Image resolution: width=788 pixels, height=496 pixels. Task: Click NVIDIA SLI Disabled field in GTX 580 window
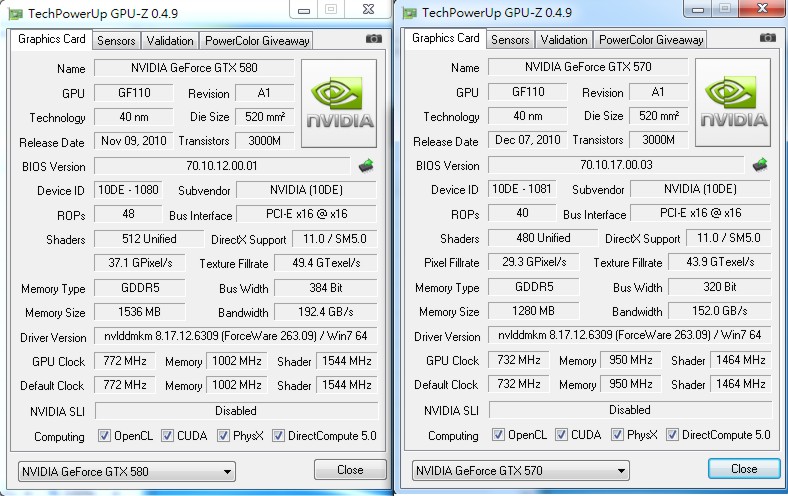[x=236, y=411]
